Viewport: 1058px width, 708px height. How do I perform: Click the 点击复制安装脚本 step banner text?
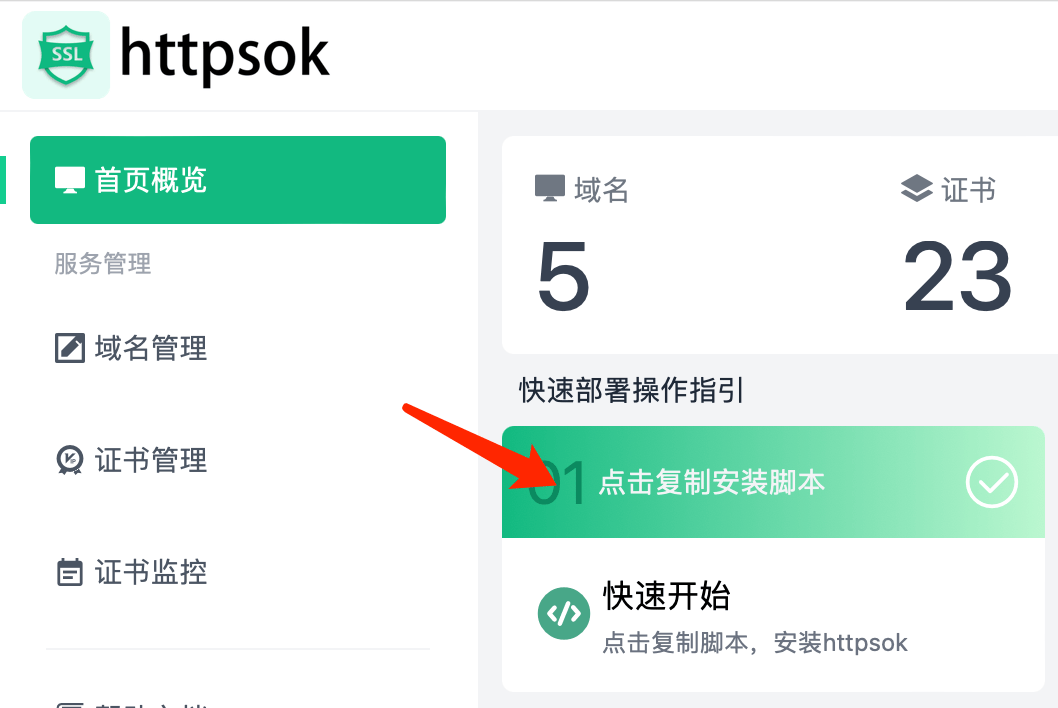[x=711, y=483]
